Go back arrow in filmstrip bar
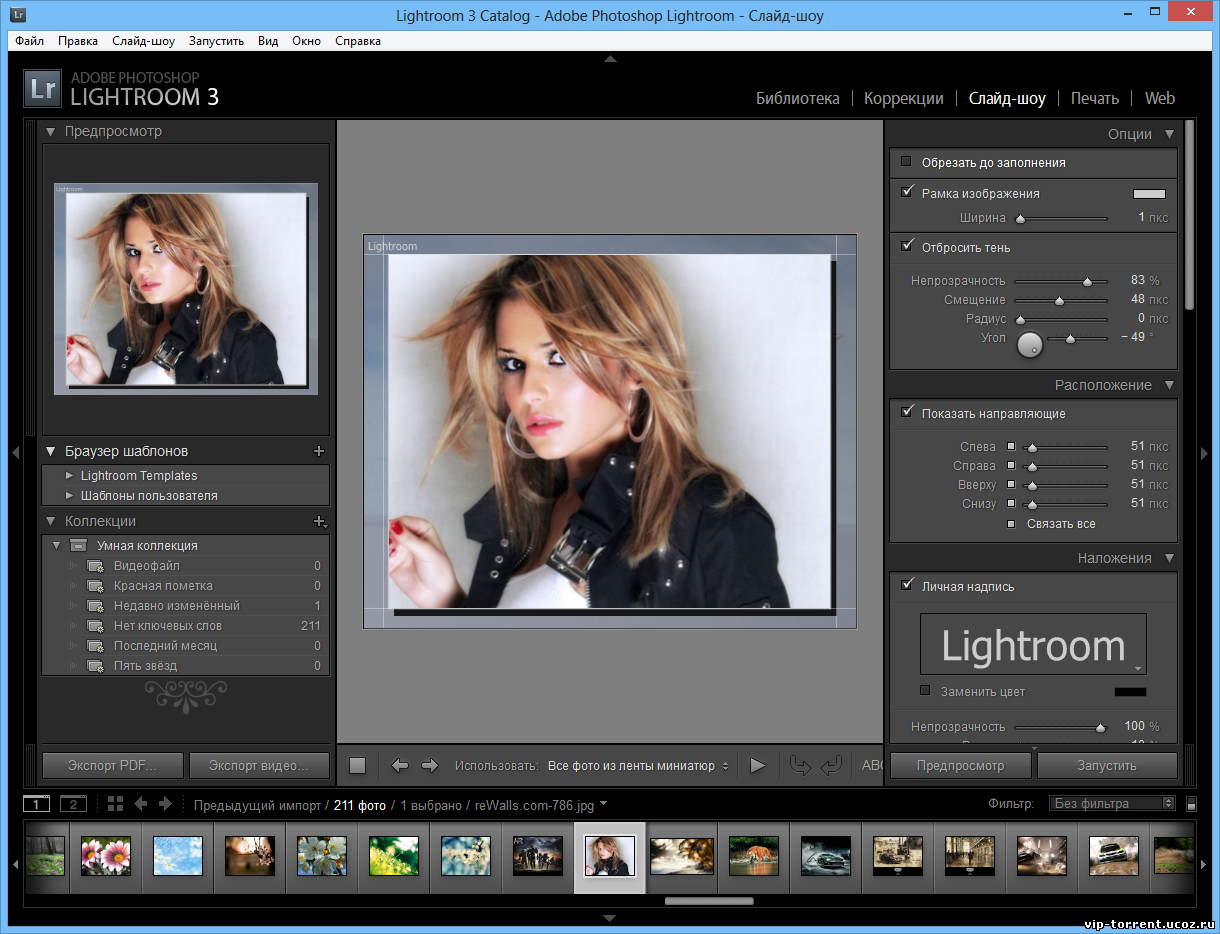This screenshot has width=1220, height=934. tap(141, 804)
